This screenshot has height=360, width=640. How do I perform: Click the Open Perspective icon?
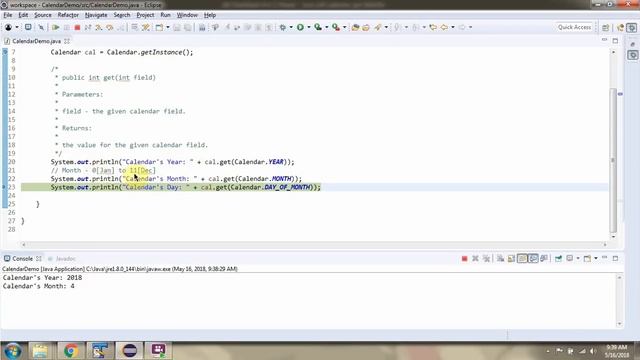605,27
